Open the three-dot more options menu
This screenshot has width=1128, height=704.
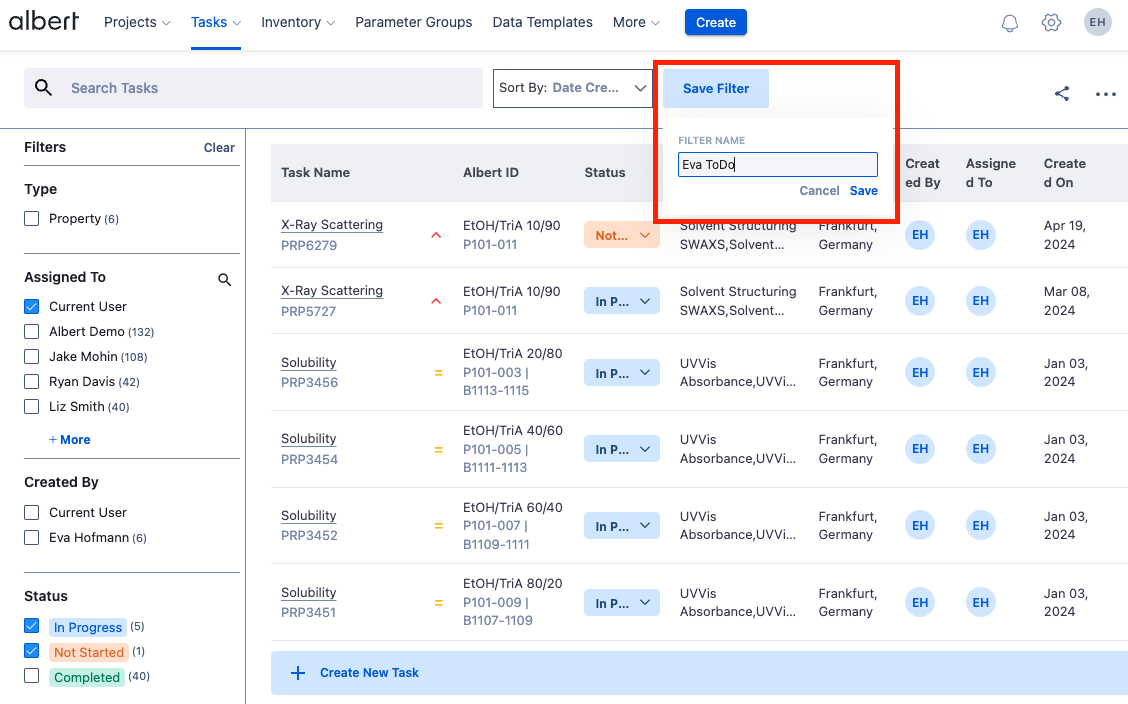pos(1105,94)
